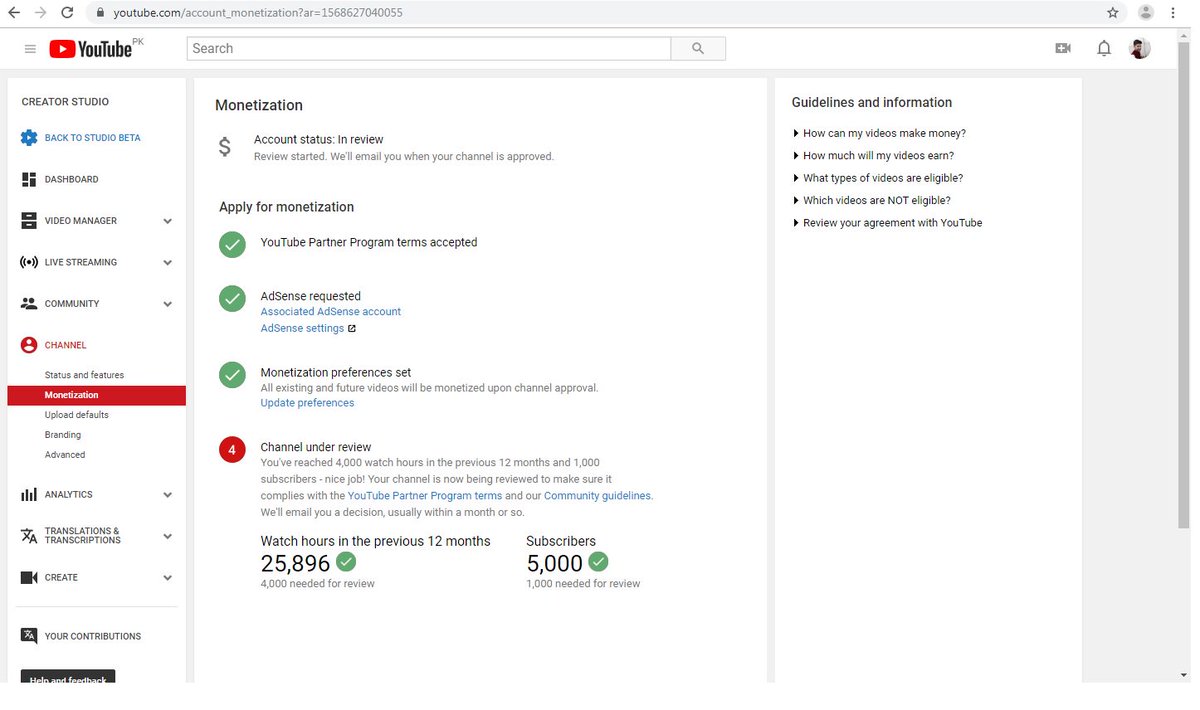Open Chrome's three-dot menu
This screenshot has width=1200, height=710.
click(x=1174, y=13)
